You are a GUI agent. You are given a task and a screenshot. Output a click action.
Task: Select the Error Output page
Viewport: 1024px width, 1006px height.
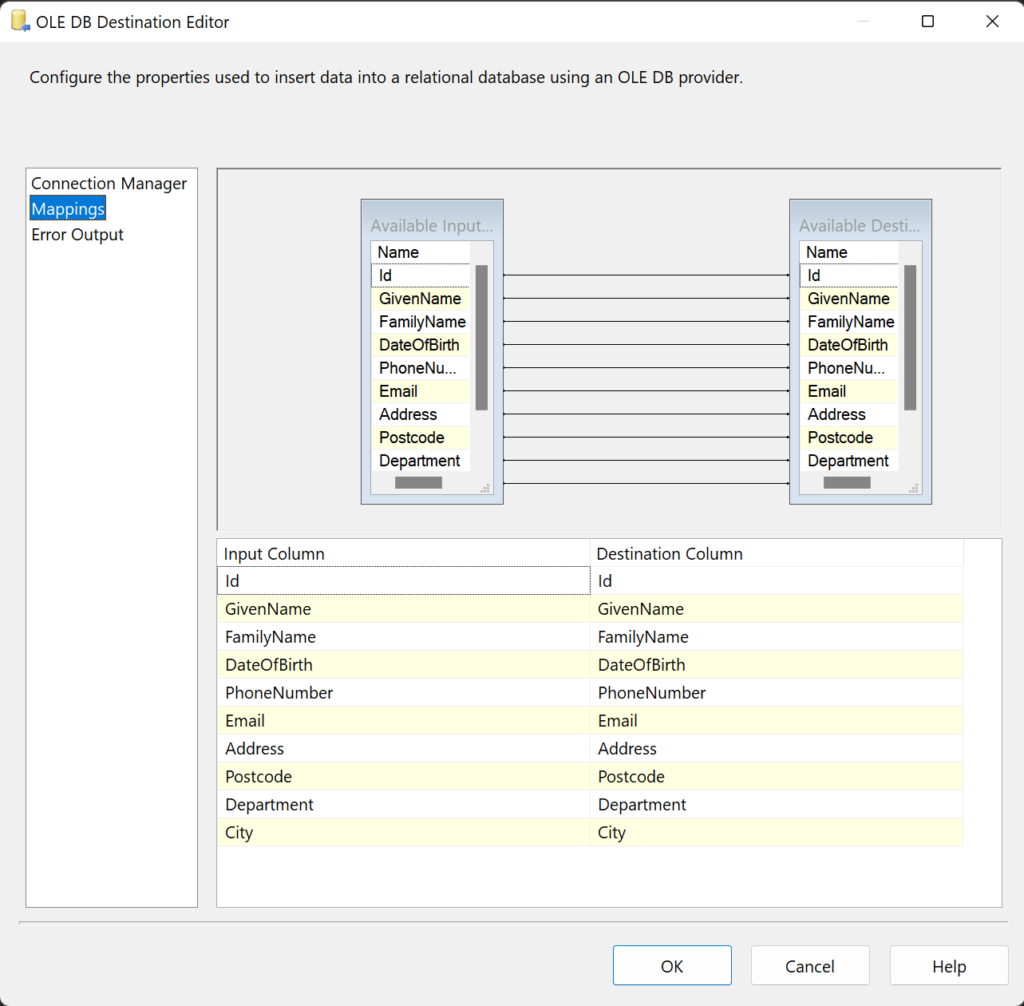[77, 234]
